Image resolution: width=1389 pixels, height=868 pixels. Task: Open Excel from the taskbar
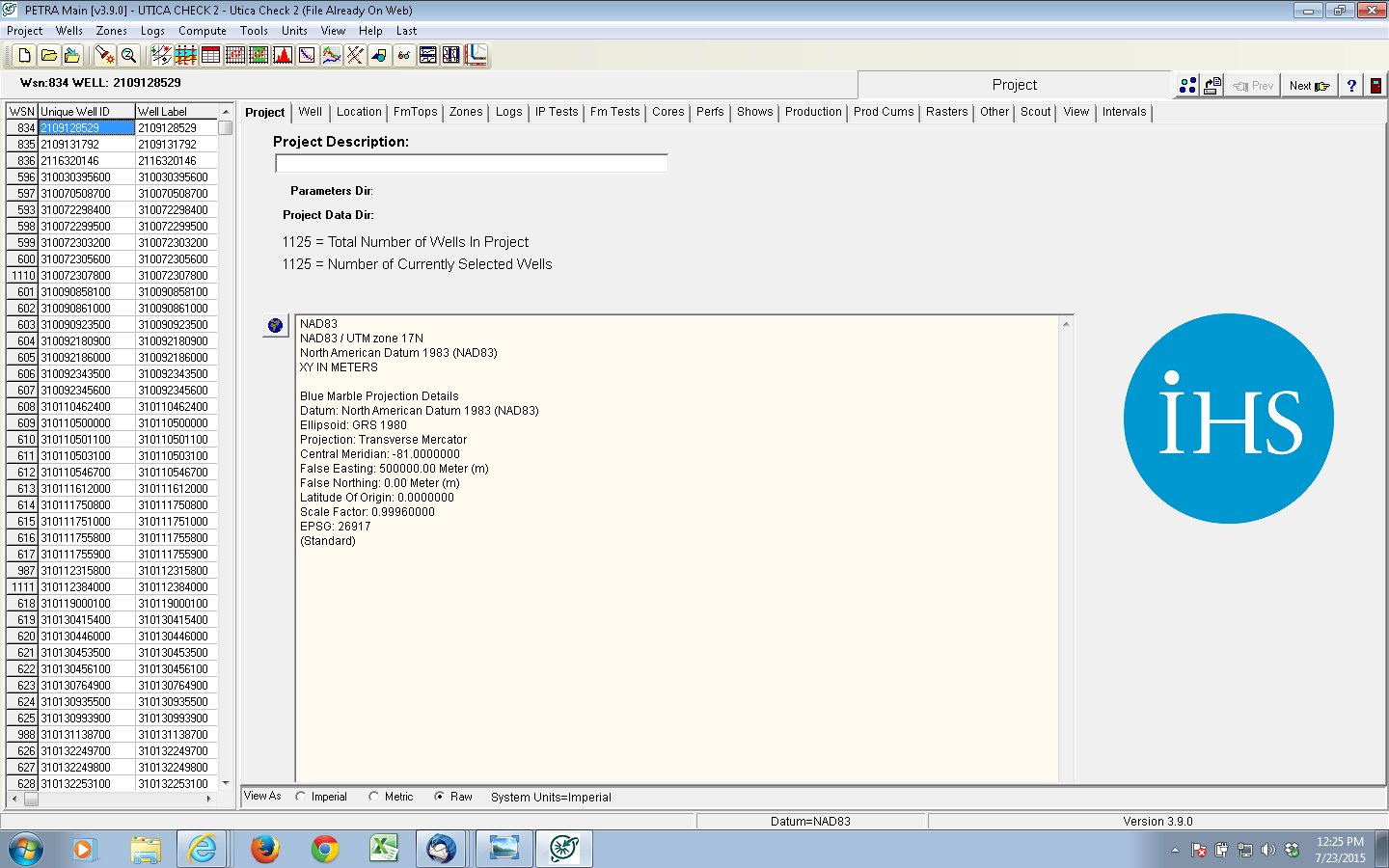385,850
